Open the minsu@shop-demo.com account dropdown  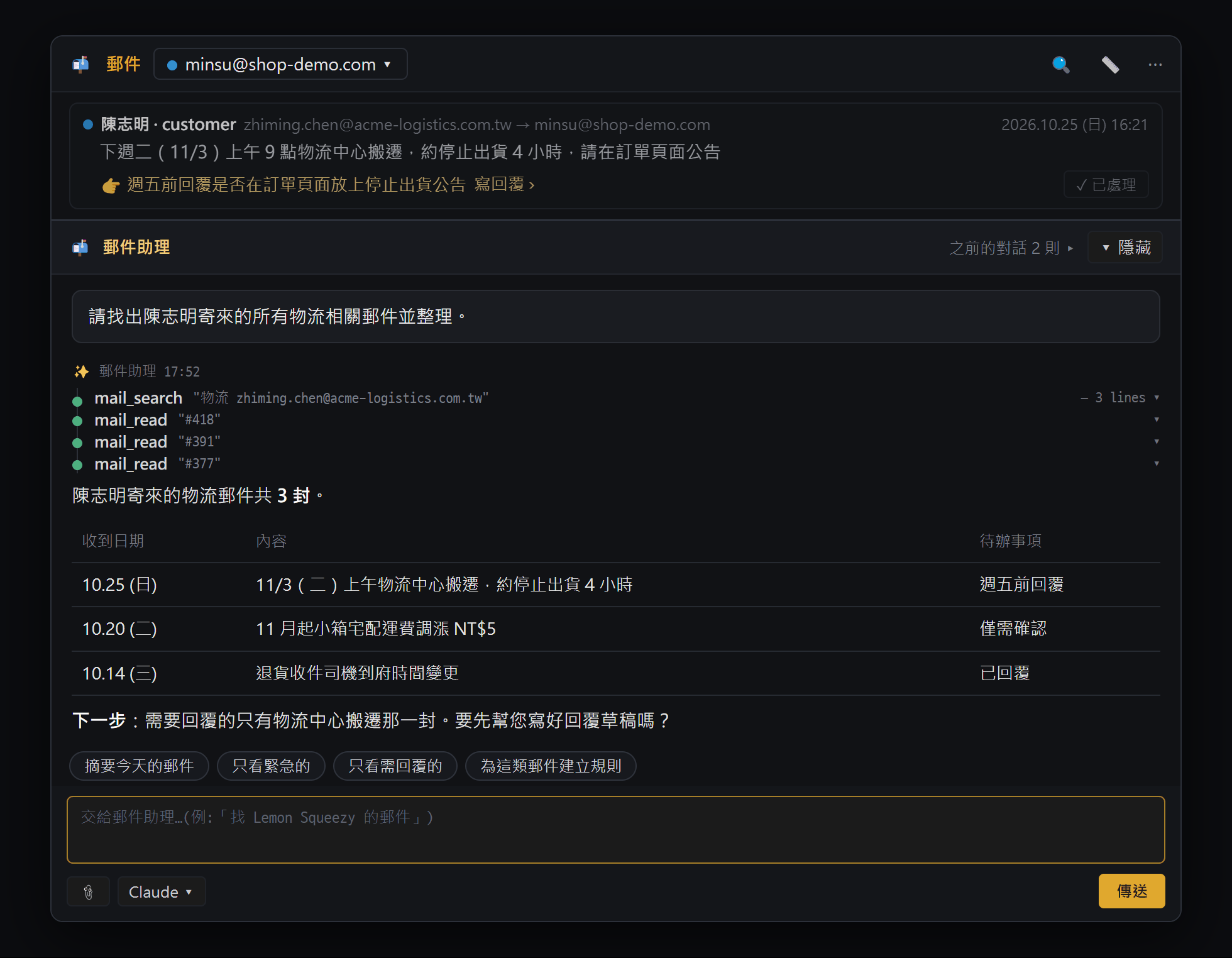[x=280, y=64]
